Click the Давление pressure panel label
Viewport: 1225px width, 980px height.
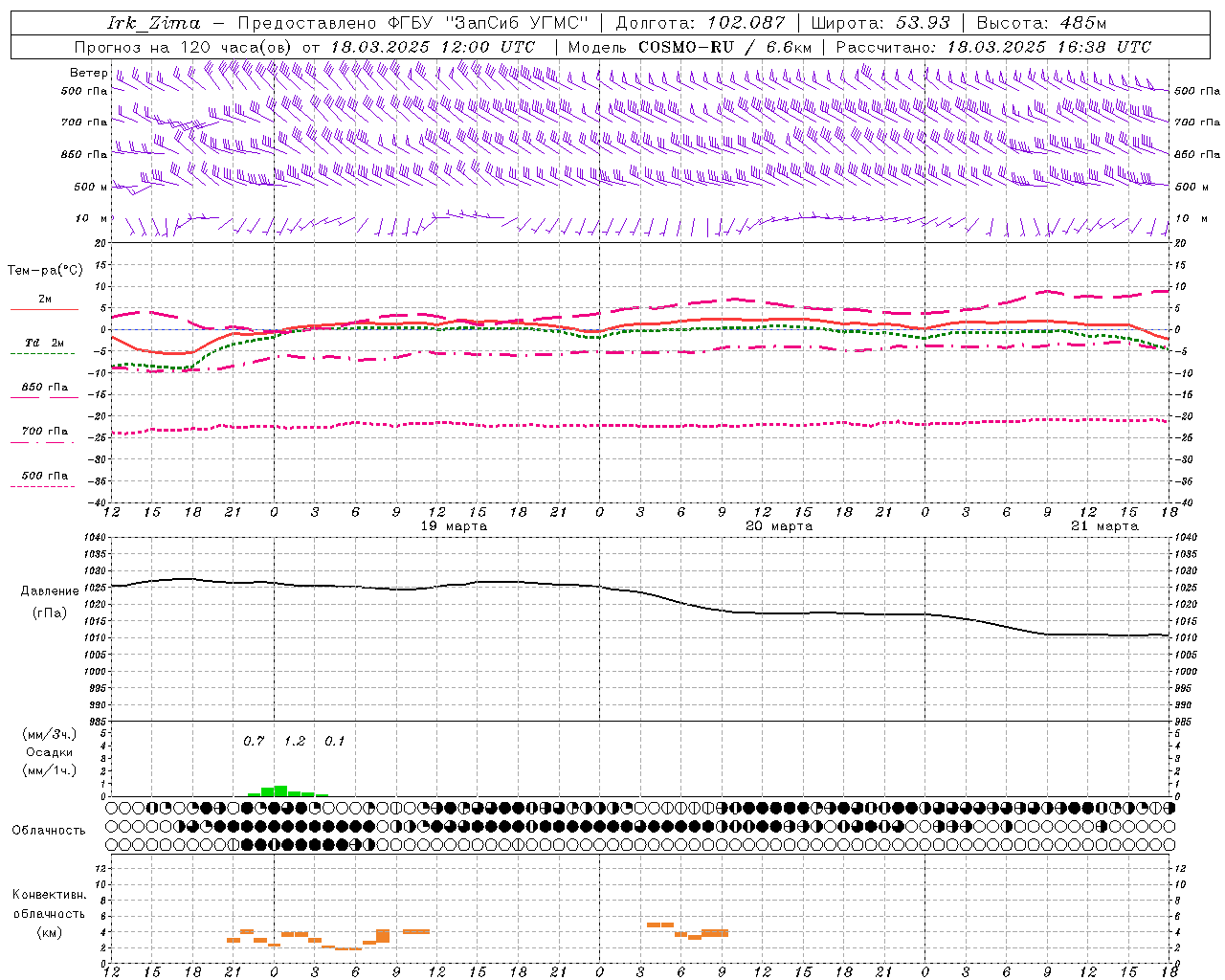pyautogui.click(x=50, y=591)
